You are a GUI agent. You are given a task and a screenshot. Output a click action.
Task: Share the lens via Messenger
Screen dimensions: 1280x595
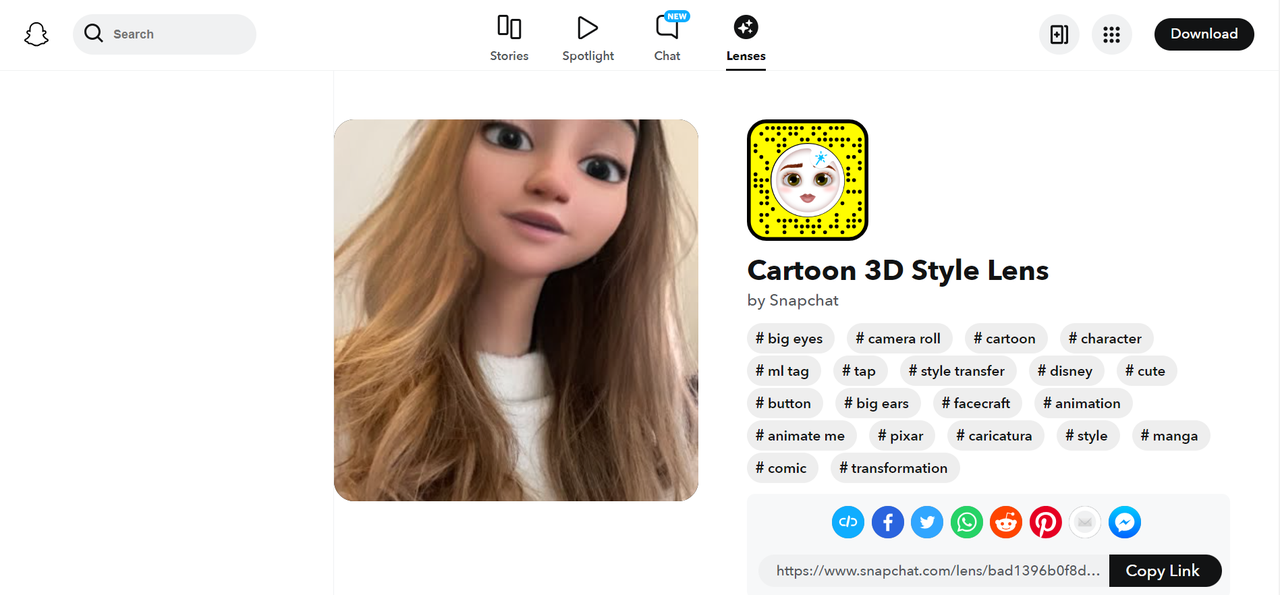[1125, 522]
